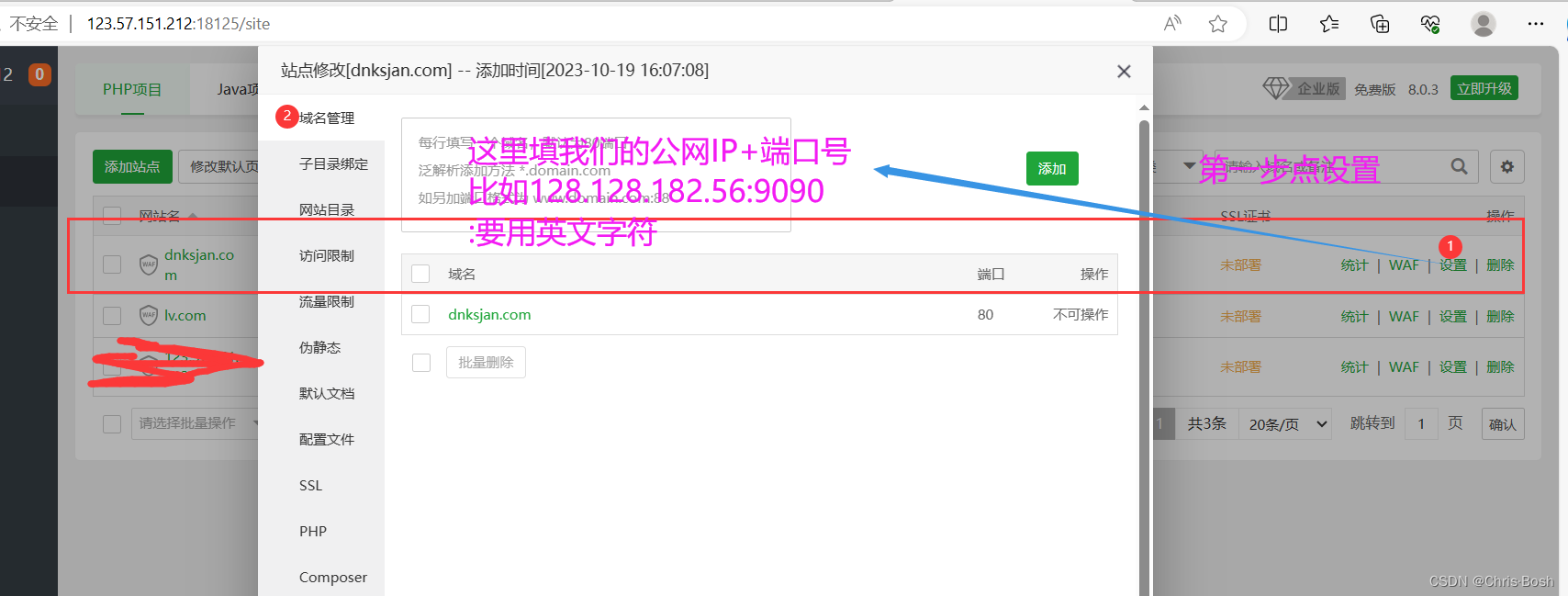Viewport: 1568px width, 596px height.
Task: Open 配置文件 menu item
Action: [327, 439]
